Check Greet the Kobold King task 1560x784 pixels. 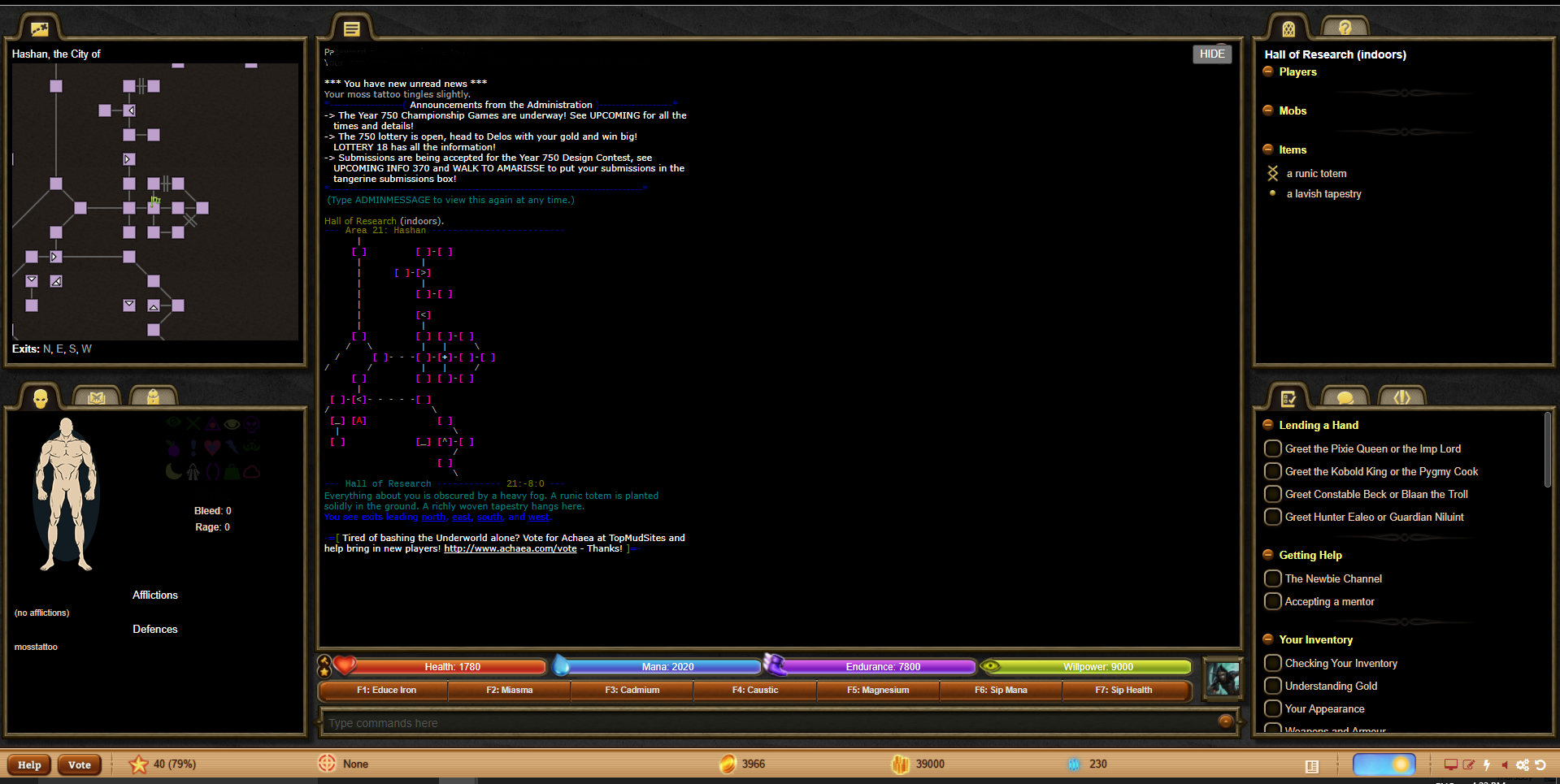(1273, 471)
